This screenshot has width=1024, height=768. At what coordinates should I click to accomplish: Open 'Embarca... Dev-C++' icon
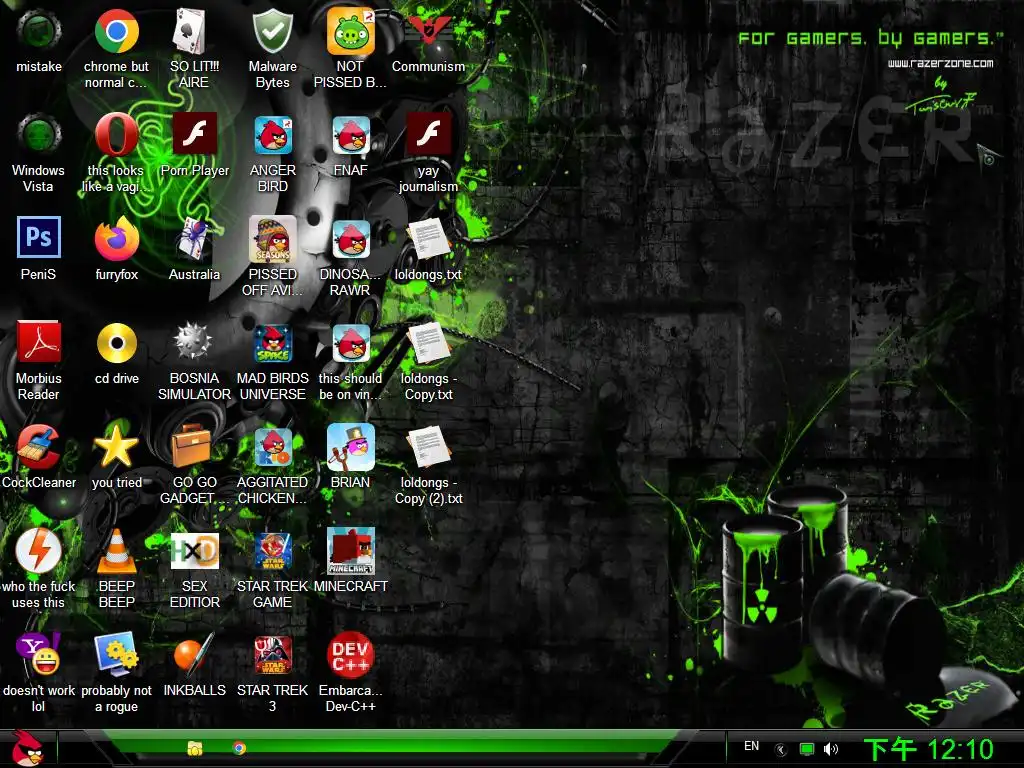[x=351, y=654]
